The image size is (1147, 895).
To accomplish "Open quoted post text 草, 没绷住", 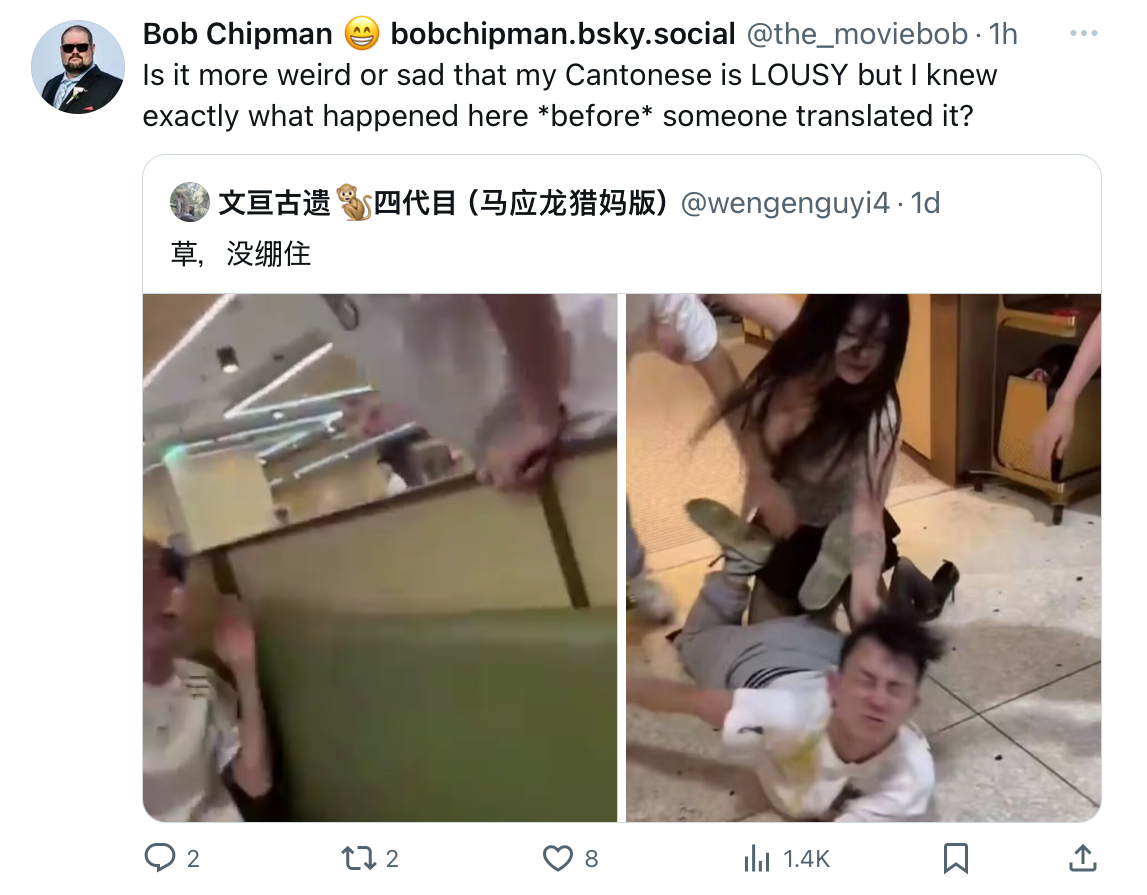I will click(x=241, y=254).
